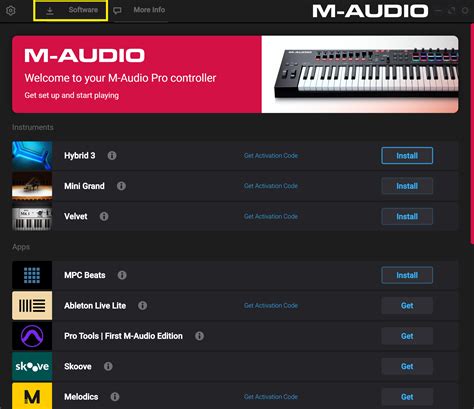Install MPC Beats

[407, 275]
